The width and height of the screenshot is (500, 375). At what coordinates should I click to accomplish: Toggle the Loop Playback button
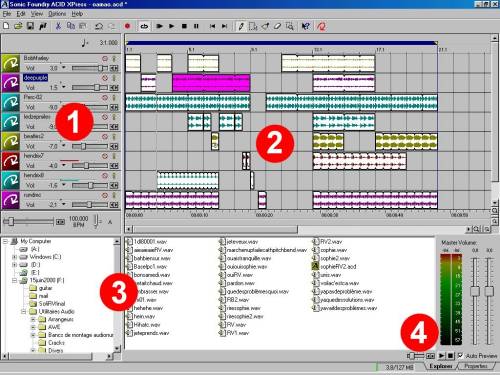144,26
